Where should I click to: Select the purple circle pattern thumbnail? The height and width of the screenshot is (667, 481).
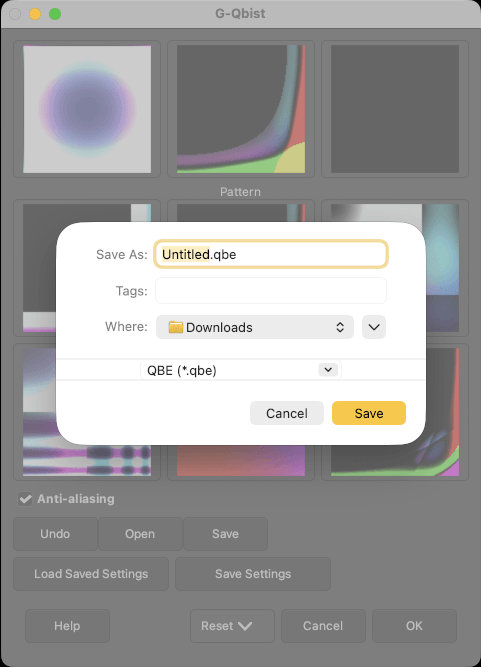(x=87, y=109)
